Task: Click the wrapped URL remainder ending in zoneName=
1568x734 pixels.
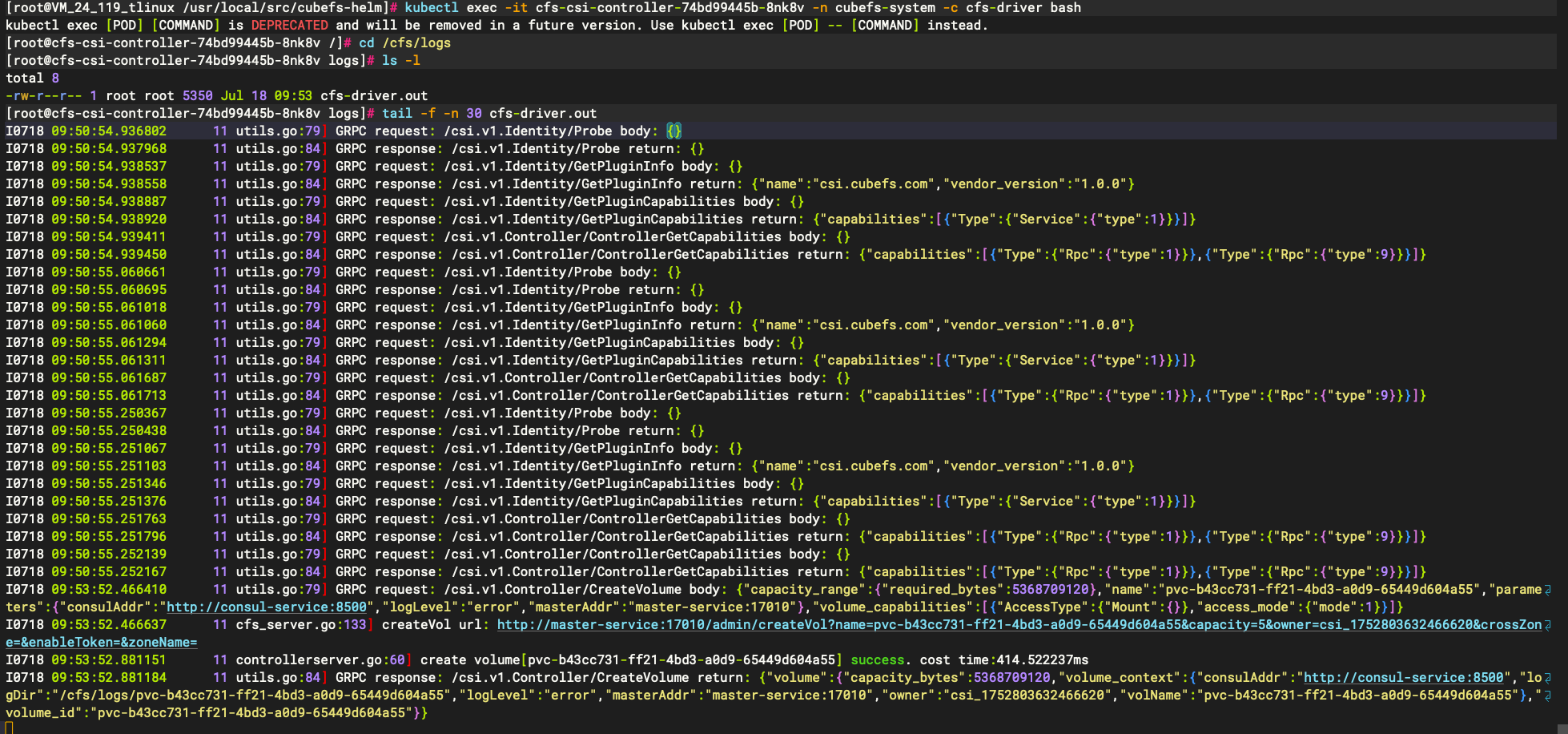Action: pyautogui.click(x=102, y=642)
